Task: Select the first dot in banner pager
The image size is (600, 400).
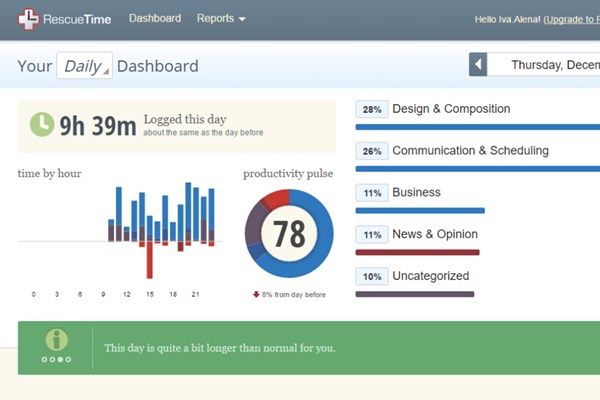Action: (45, 359)
